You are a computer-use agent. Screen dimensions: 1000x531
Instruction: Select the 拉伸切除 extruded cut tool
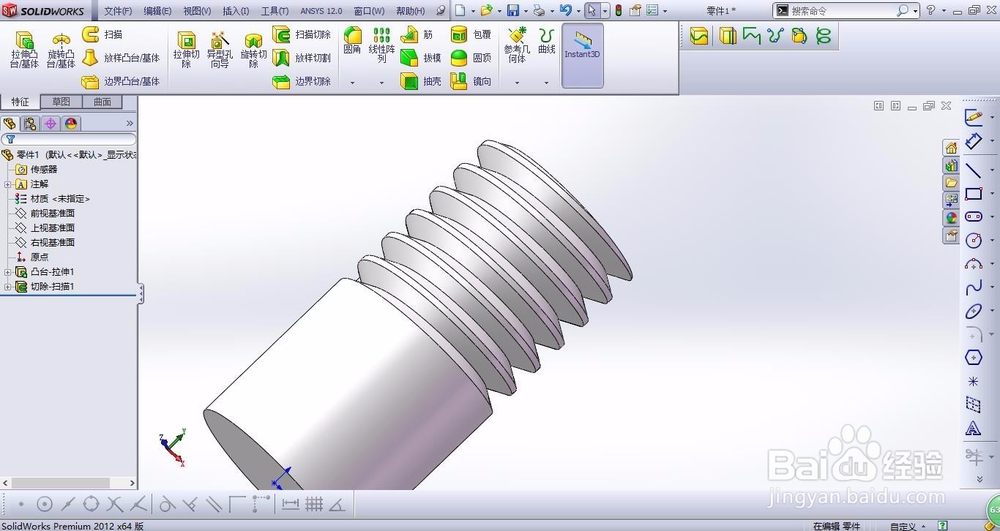[186, 50]
